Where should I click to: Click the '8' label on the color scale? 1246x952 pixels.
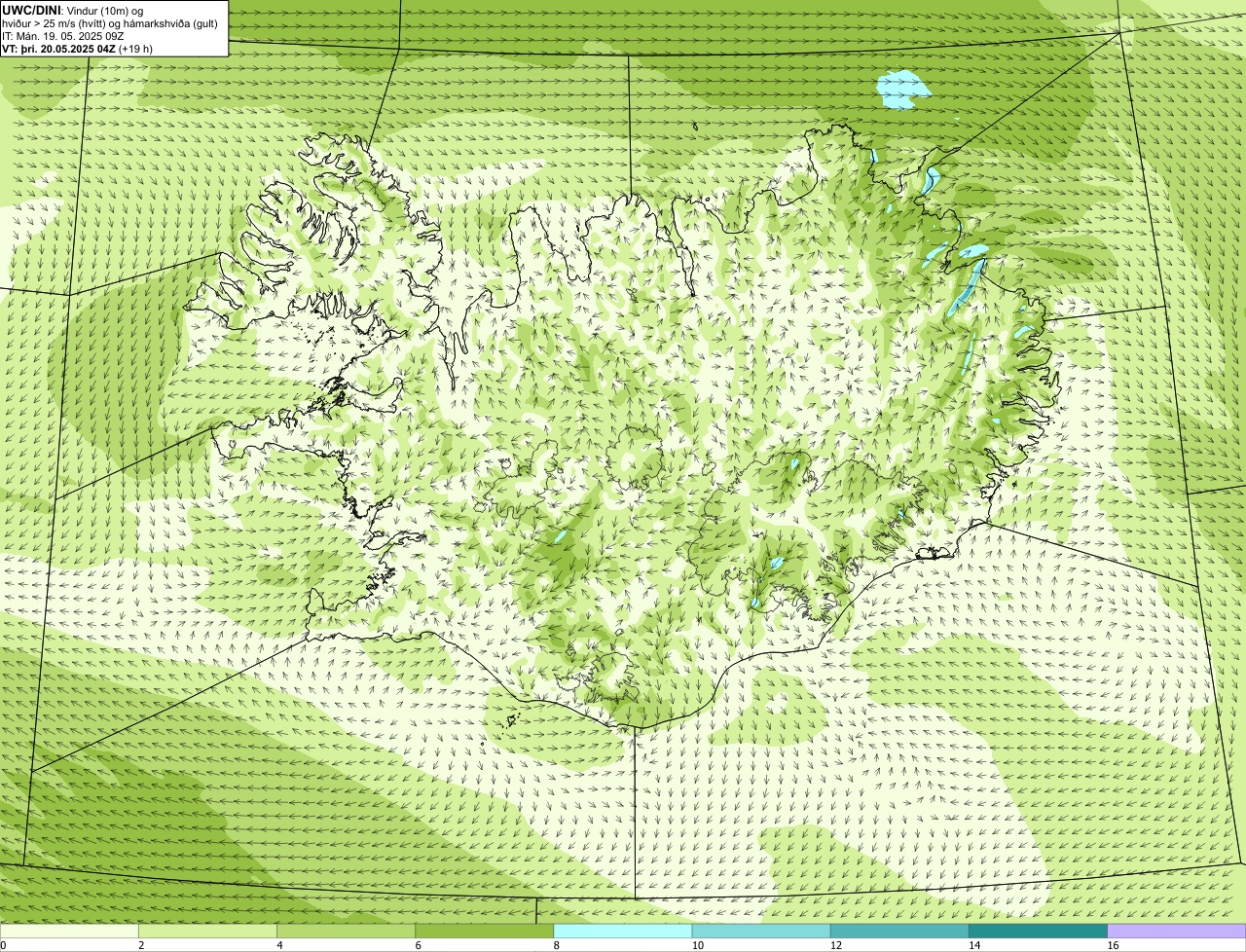tap(557, 945)
